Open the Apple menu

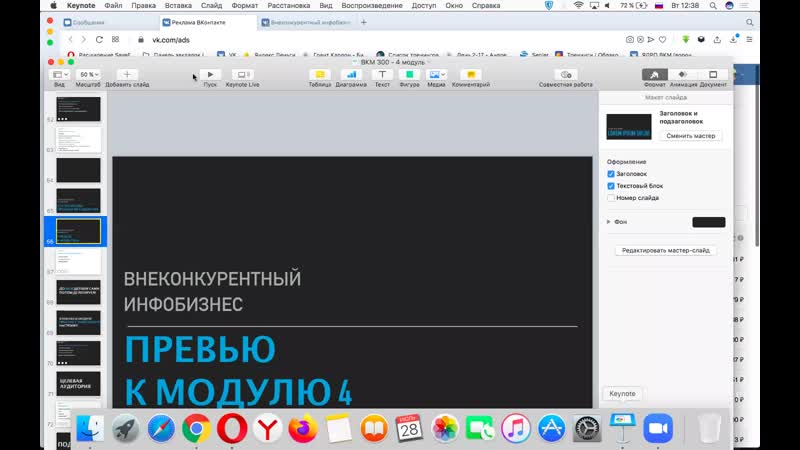(54, 6)
